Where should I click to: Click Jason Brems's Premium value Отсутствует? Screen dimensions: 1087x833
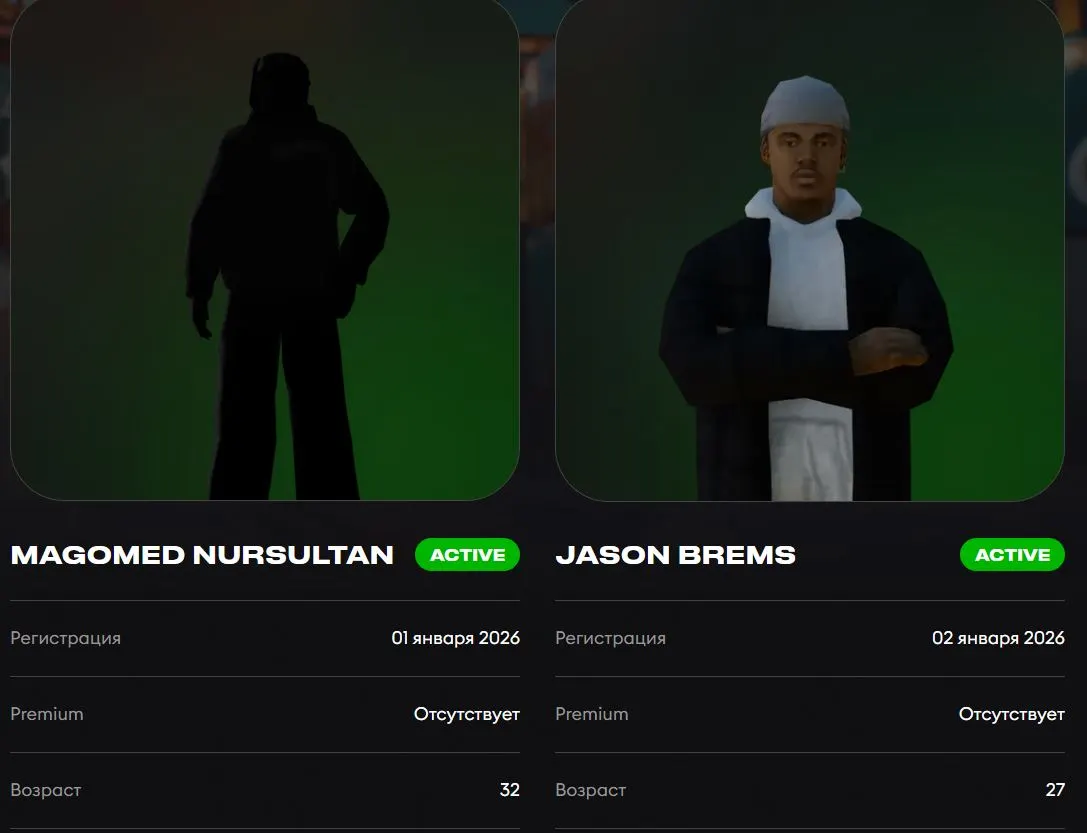click(1011, 714)
